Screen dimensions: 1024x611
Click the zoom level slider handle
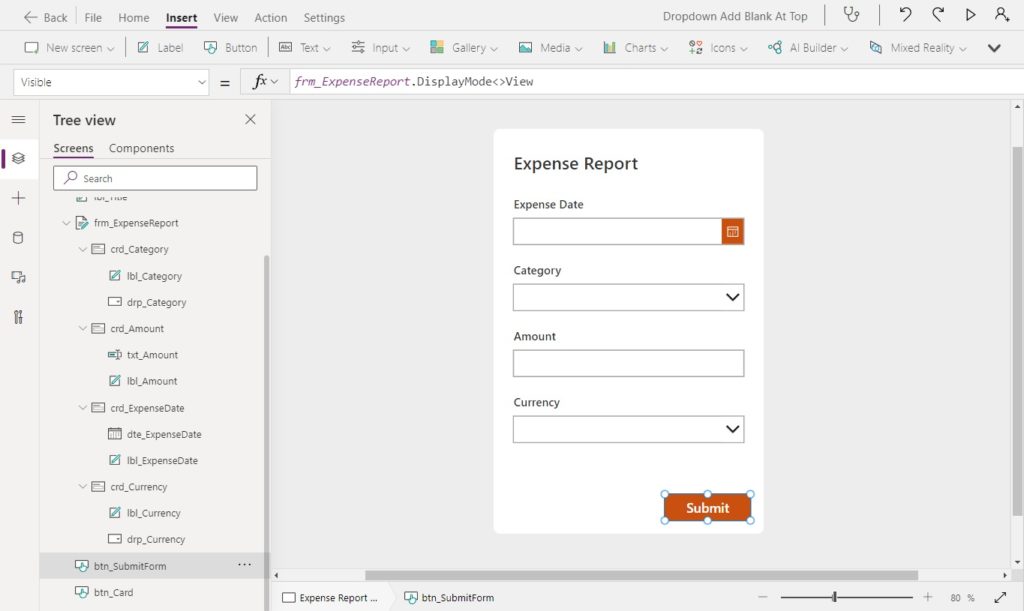(834, 597)
